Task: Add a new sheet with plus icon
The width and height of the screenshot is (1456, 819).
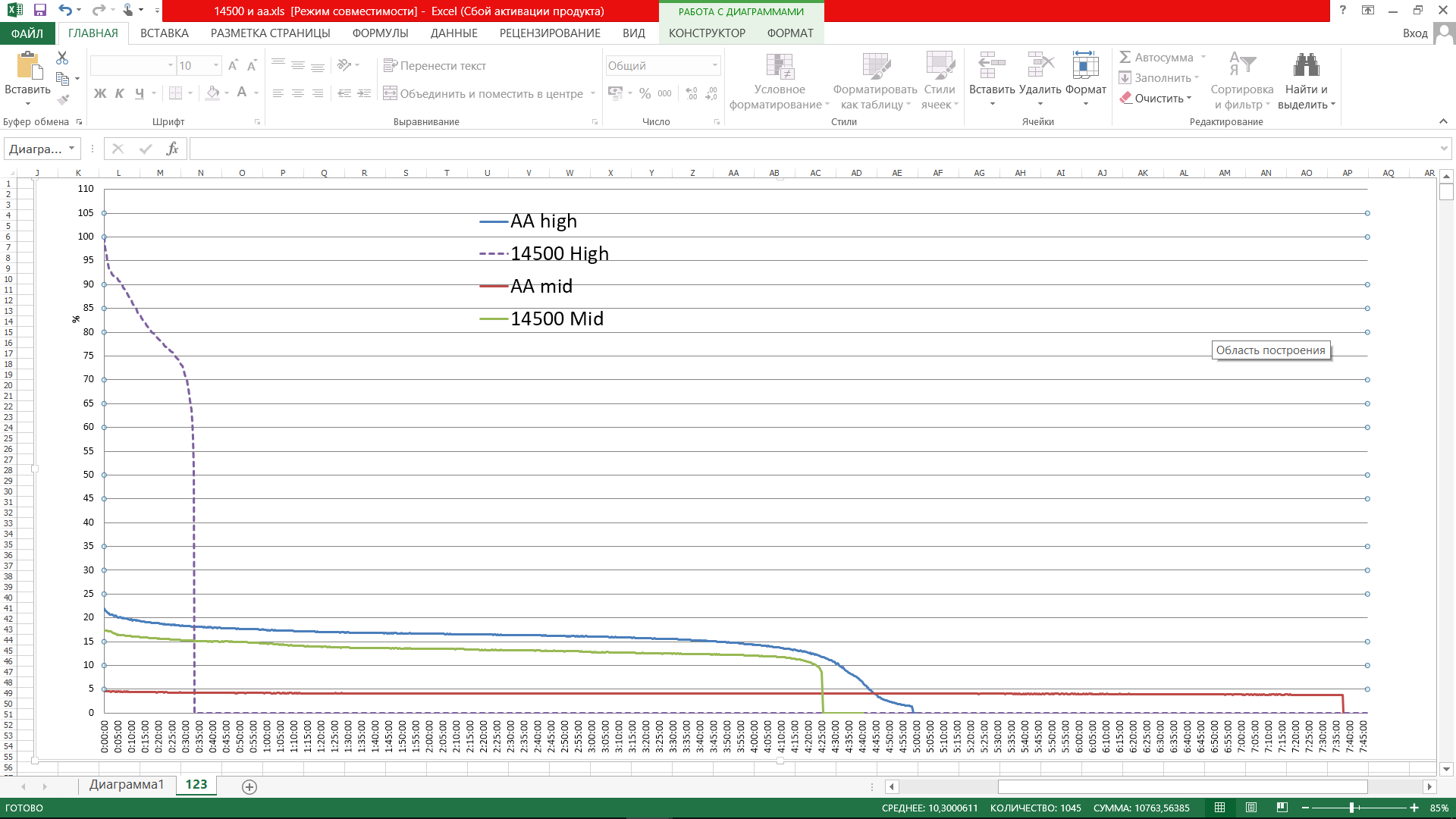Action: tap(249, 787)
